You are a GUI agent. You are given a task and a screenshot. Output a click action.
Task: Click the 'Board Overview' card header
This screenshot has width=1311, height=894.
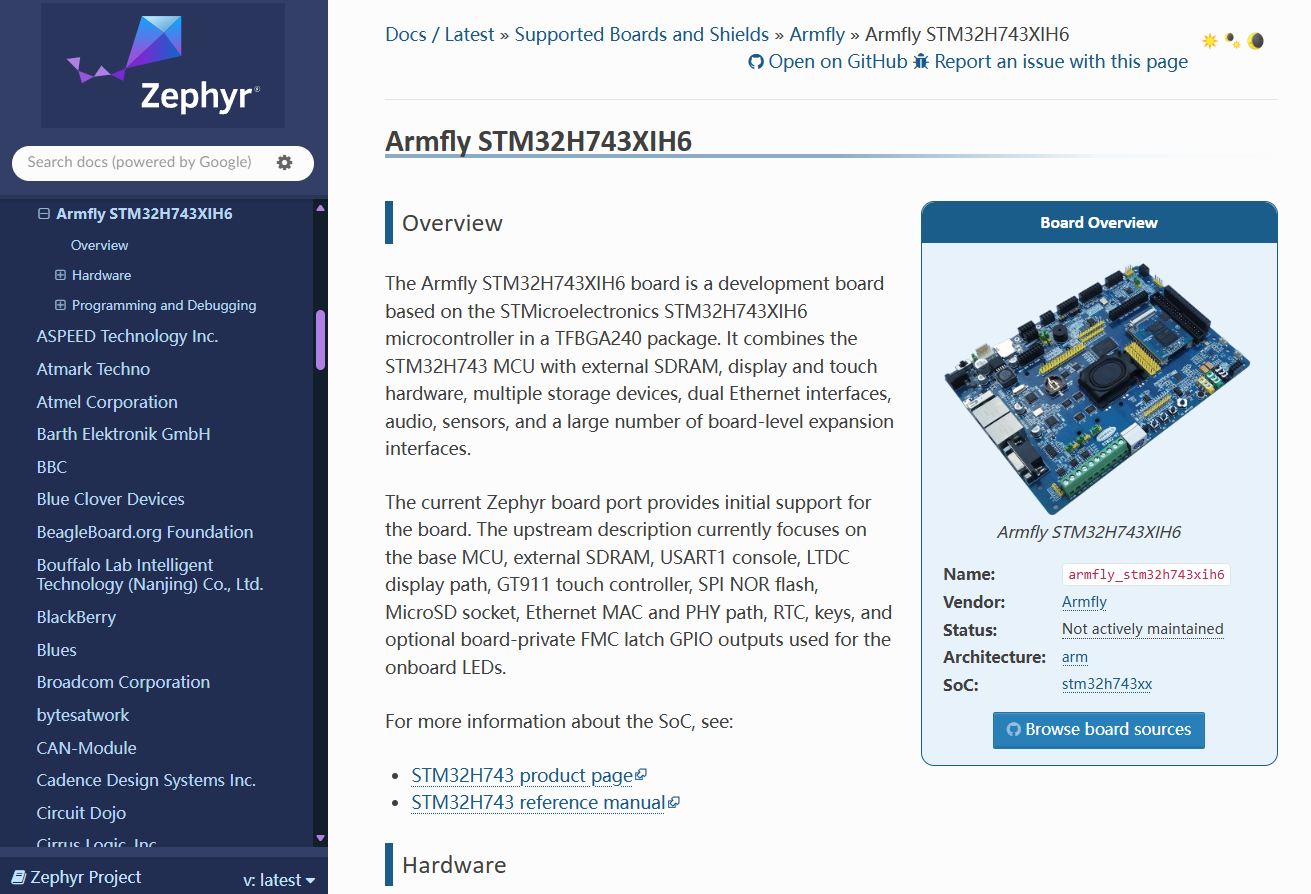(x=1099, y=223)
